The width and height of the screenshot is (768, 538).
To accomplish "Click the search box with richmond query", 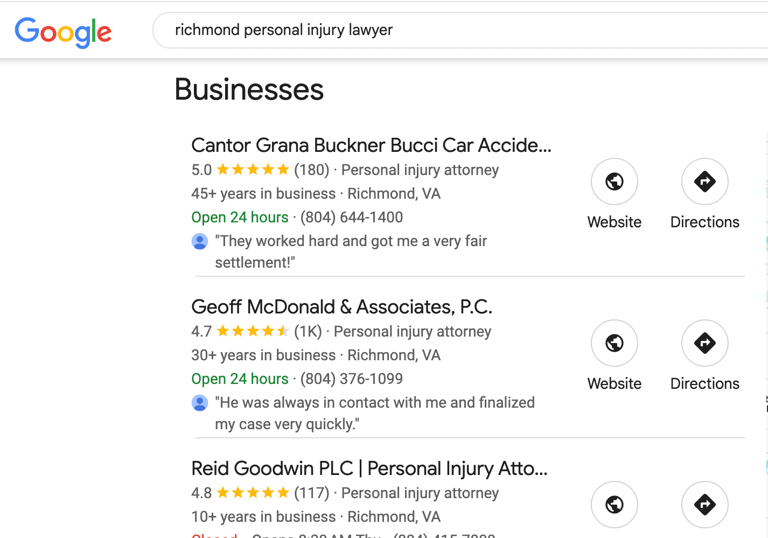I will (450, 30).
